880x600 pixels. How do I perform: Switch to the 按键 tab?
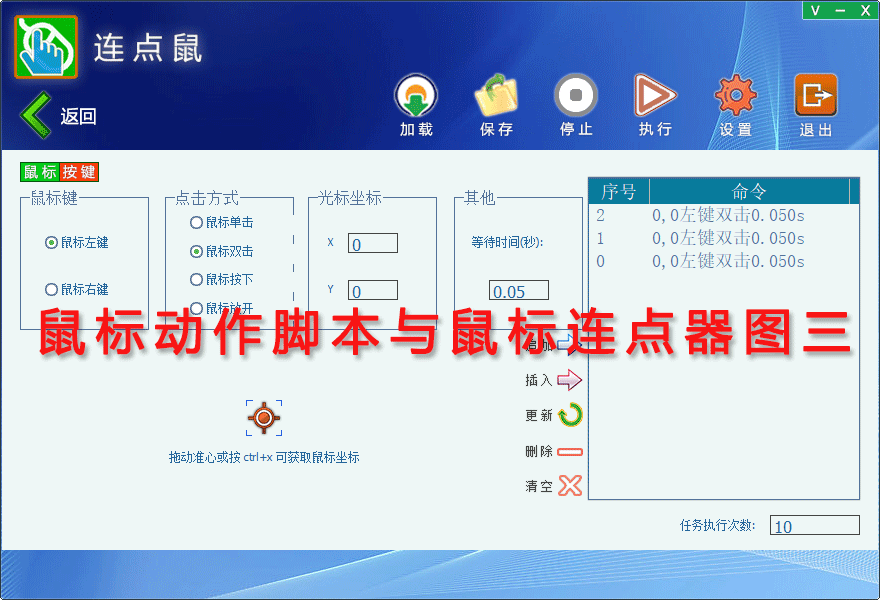click(79, 172)
